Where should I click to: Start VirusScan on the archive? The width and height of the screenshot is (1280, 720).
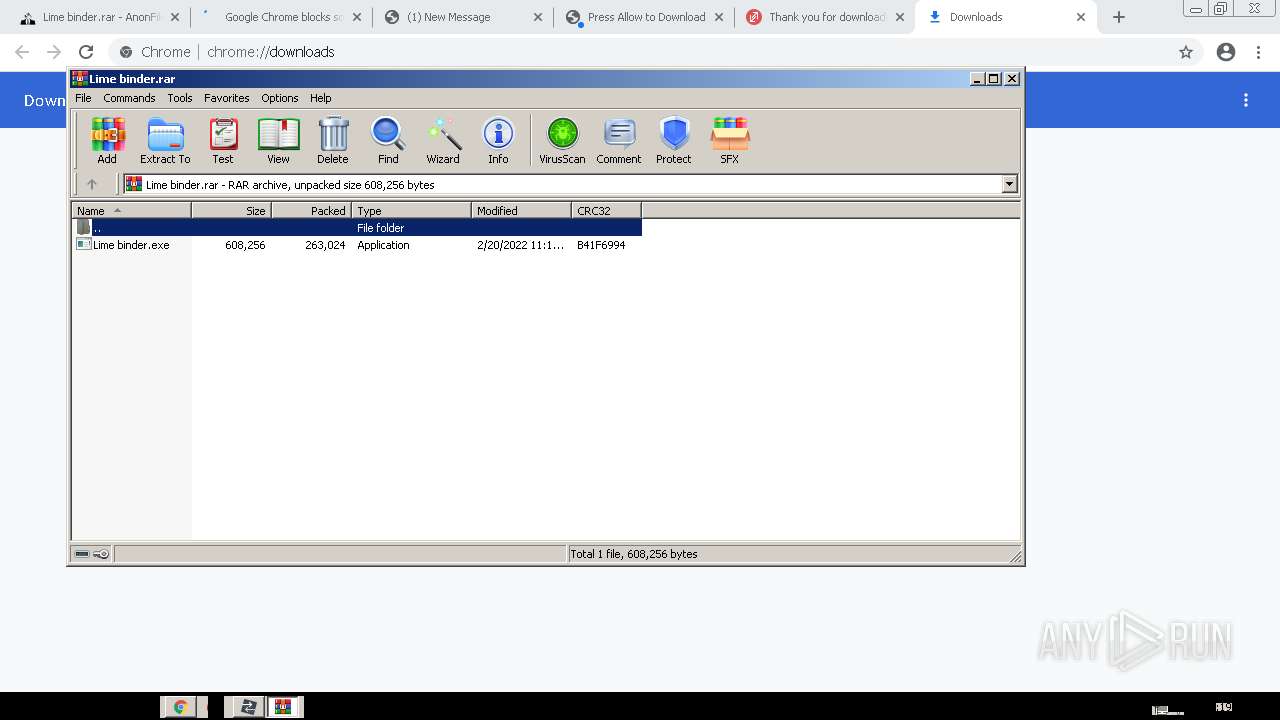(x=562, y=140)
